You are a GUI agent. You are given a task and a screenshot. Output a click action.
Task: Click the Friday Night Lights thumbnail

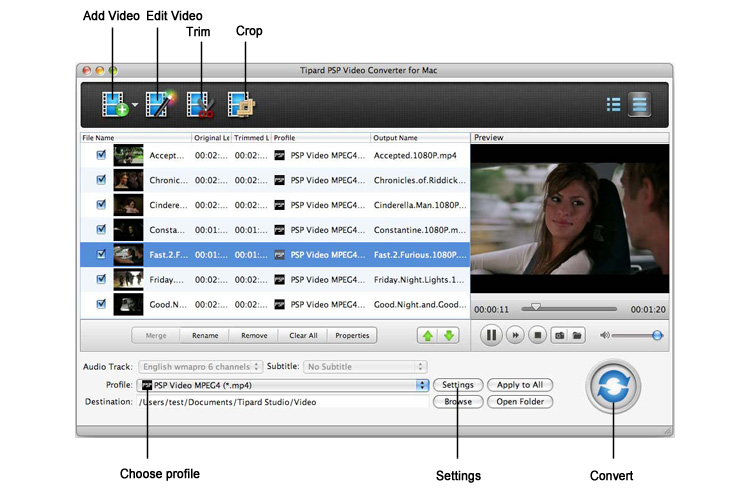coord(128,279)
